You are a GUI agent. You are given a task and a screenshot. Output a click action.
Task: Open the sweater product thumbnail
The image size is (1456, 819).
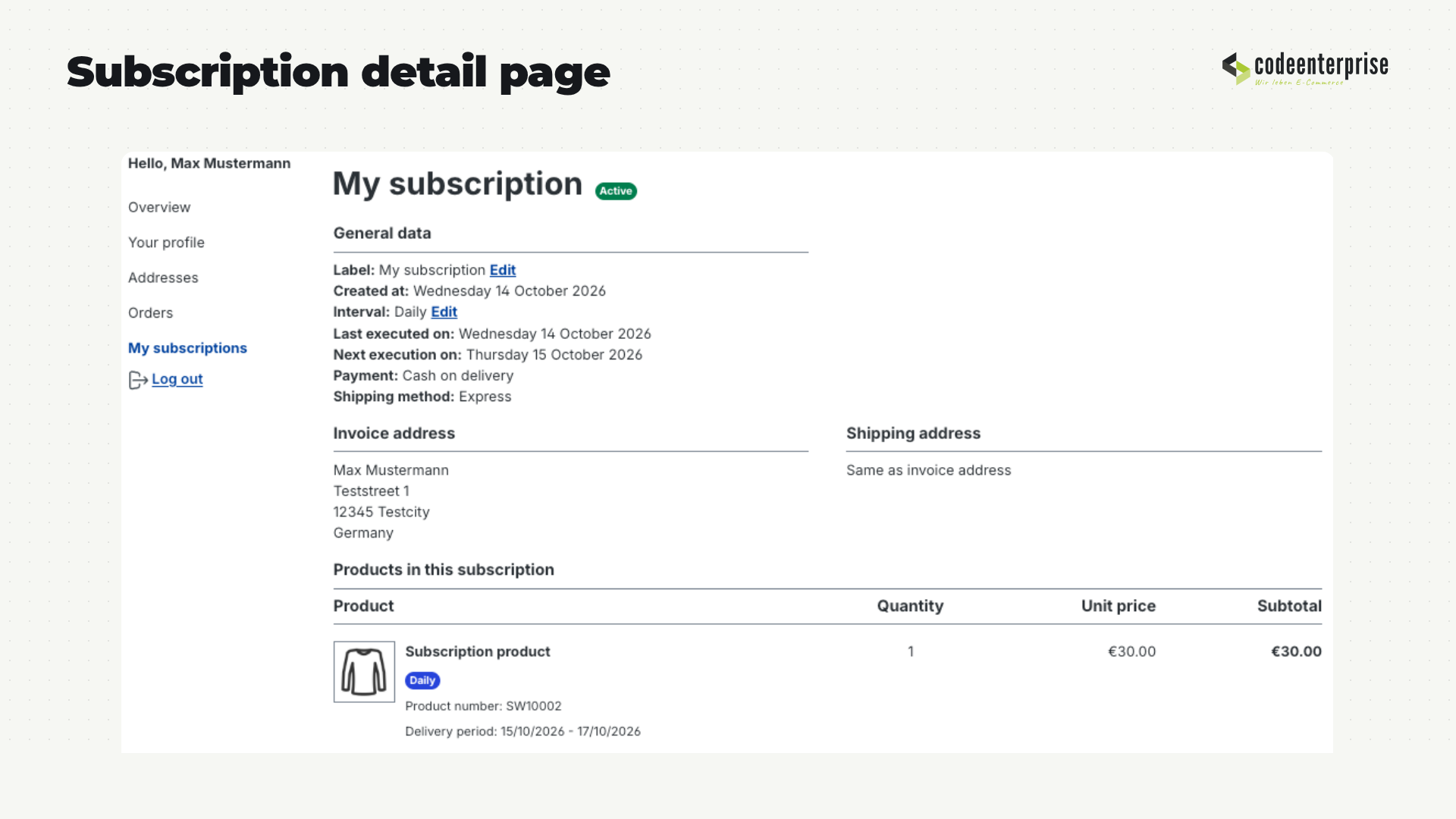[364, 672]
